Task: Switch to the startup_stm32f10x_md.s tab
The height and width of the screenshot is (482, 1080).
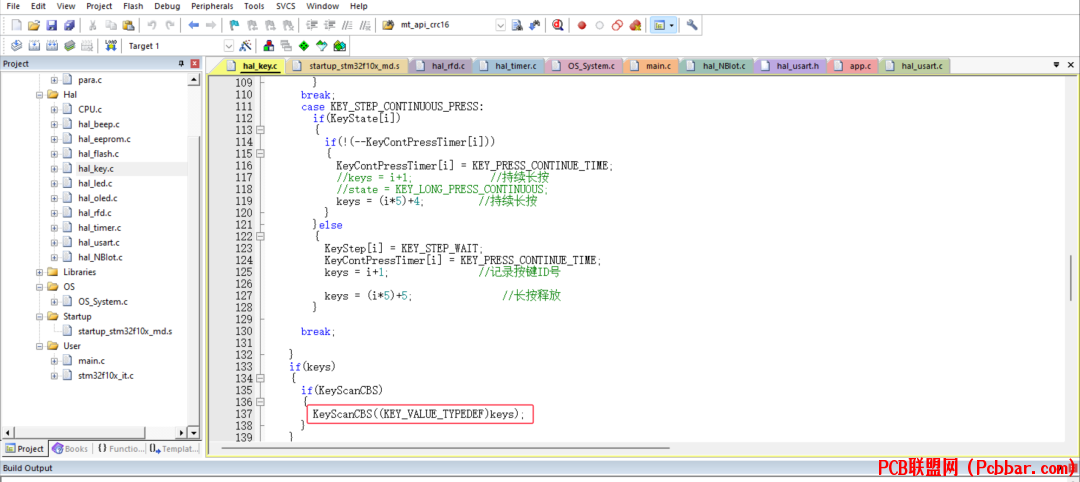Action: (x=346, y=66)
